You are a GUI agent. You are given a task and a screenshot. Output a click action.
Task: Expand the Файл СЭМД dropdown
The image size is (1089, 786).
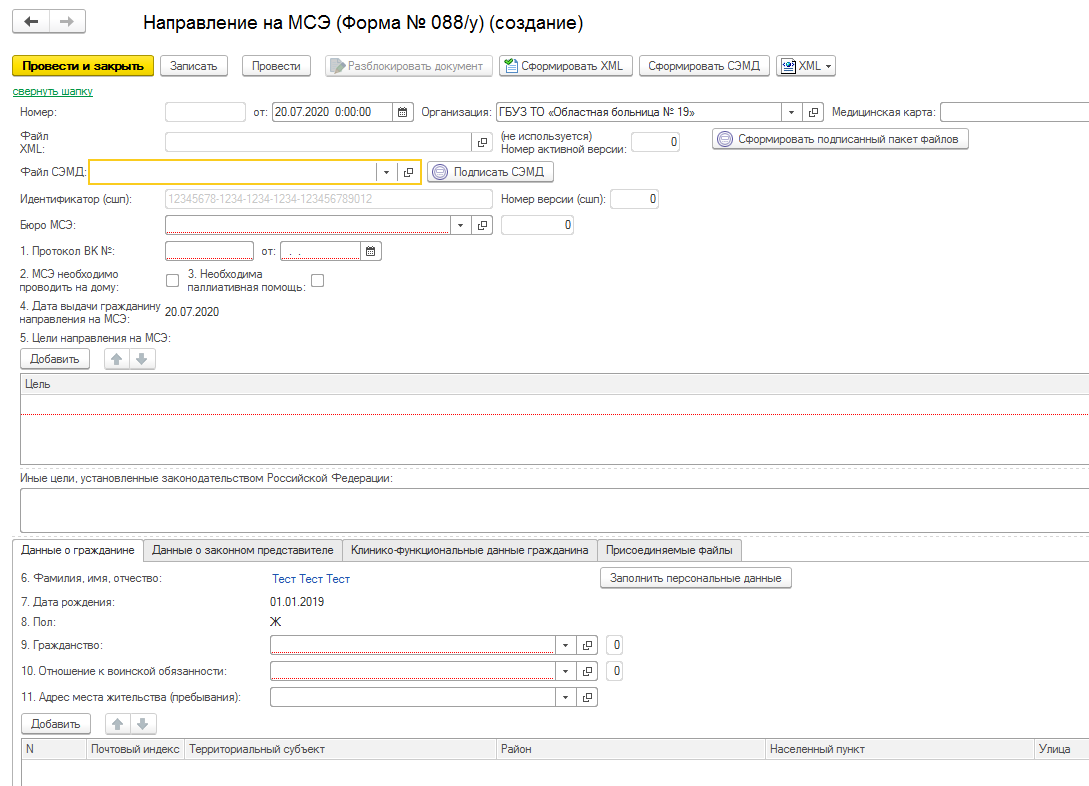point(386,172)
